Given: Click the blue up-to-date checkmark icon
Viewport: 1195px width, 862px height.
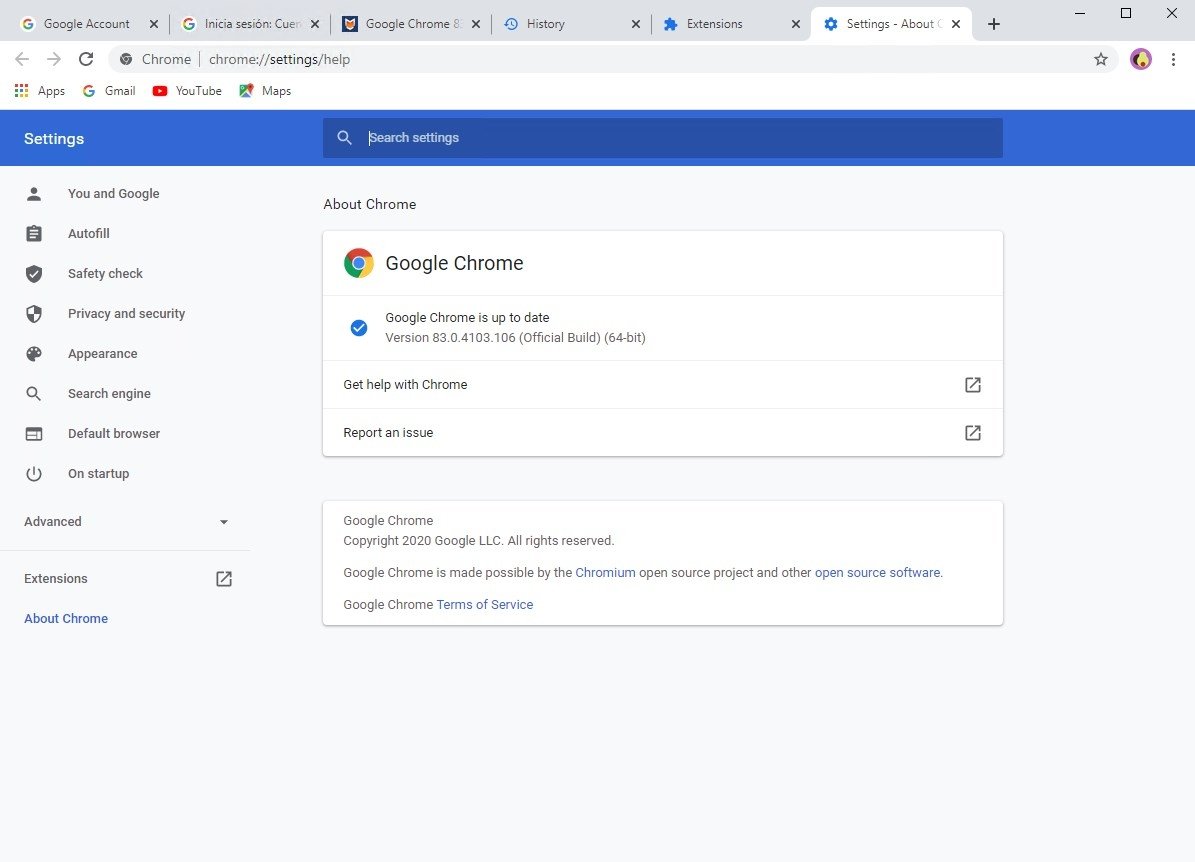Looking at the screenshot, I should (x=359, y=328).
